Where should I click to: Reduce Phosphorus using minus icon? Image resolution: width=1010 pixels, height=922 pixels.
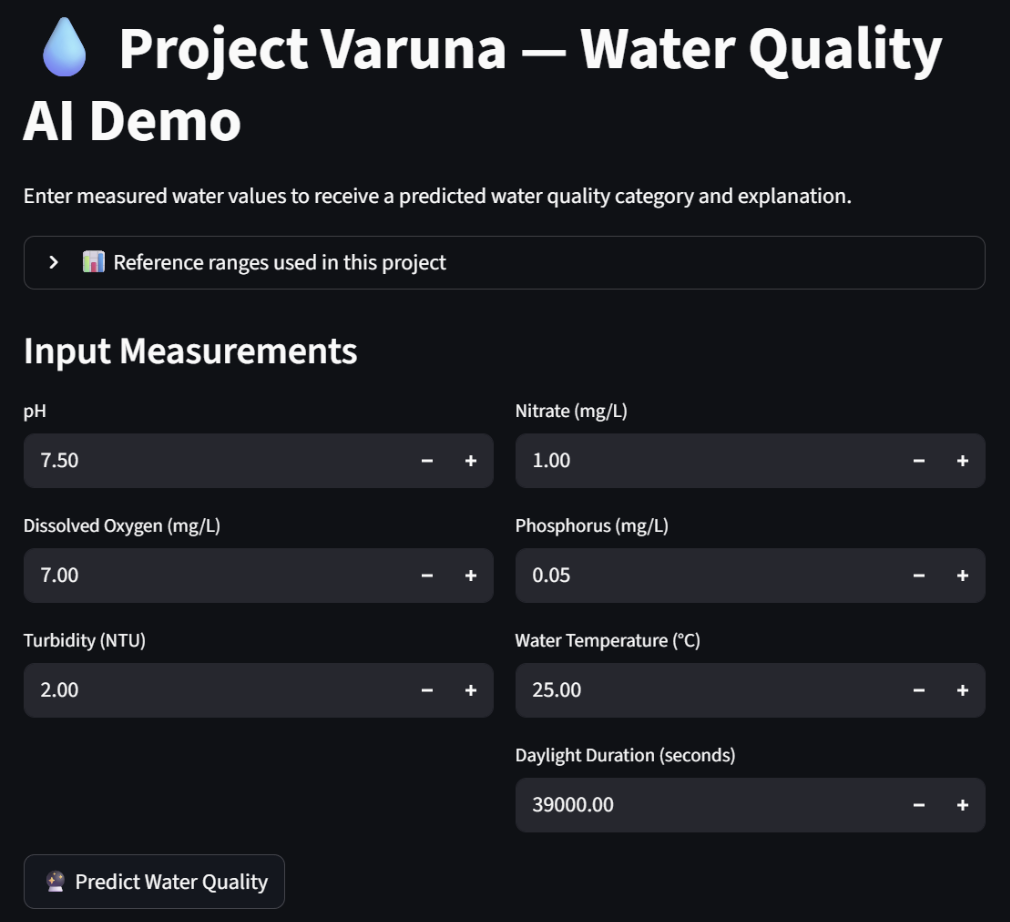click(x=919, y=576)
